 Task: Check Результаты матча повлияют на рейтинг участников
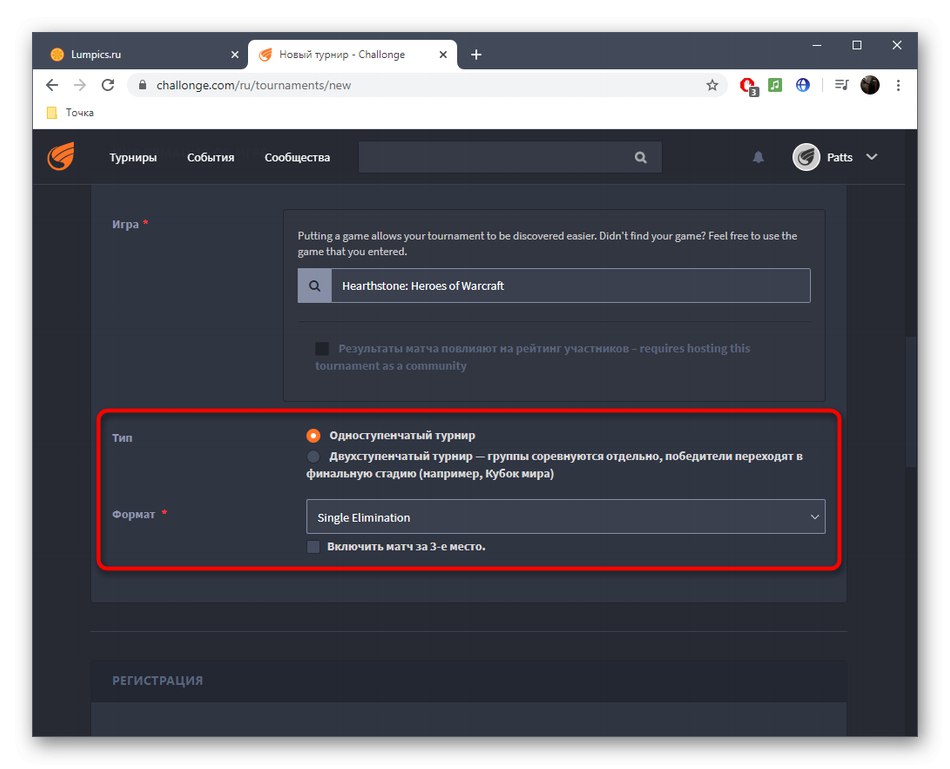(x=321, y=348)
